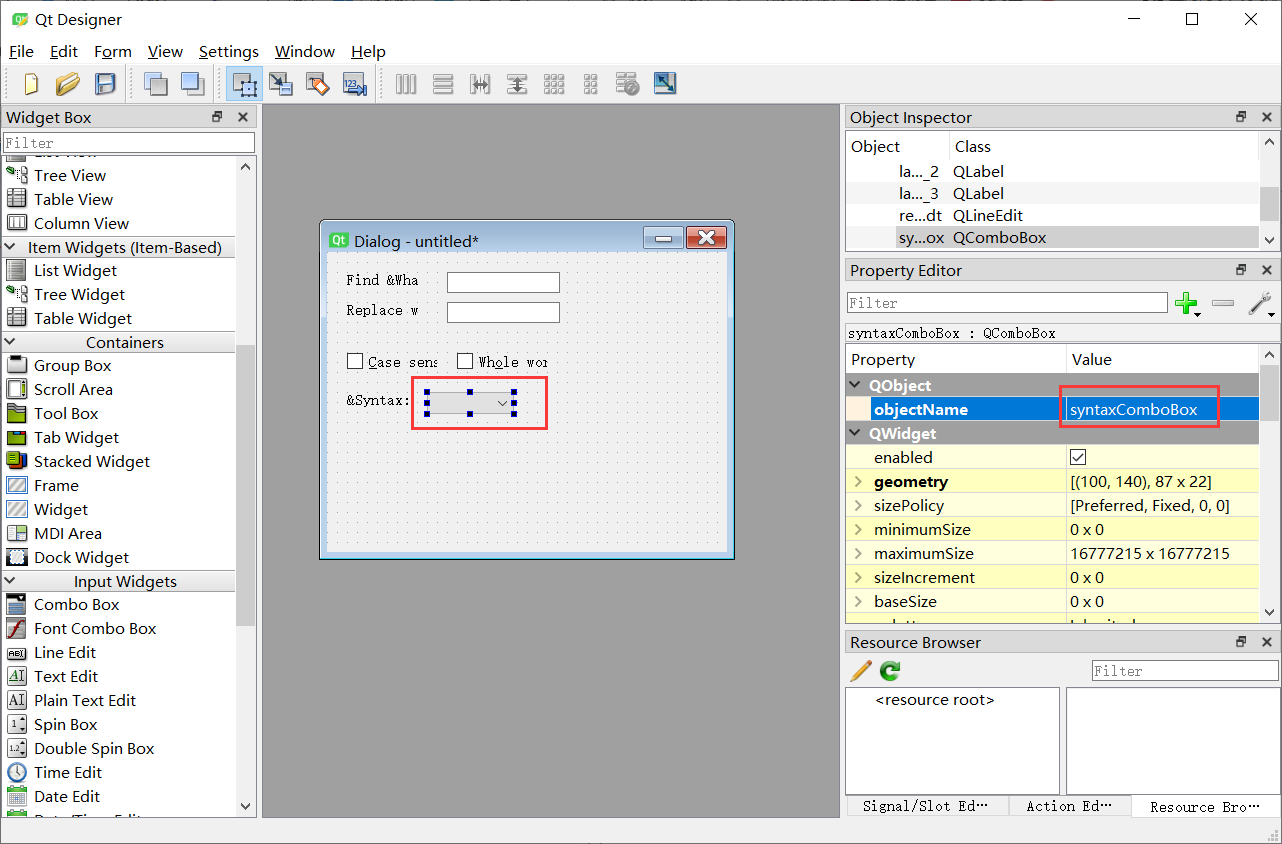Viewport: 1282px width, 844px height.
Task: Click the Lay Out in Form Layout icon
Action: point(591,84)
